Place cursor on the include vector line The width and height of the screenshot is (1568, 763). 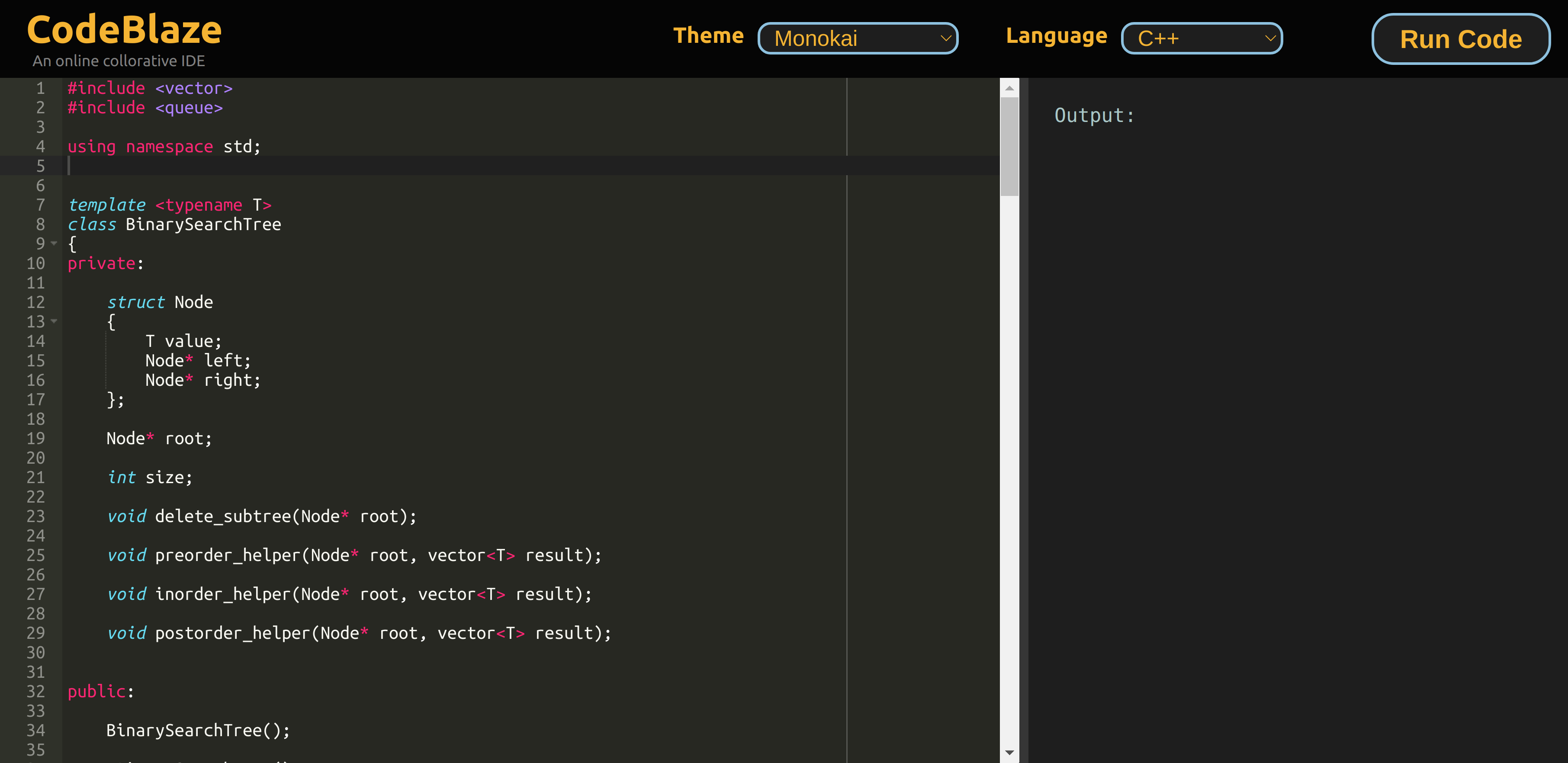pyautogui.click(x=149, y=88)
